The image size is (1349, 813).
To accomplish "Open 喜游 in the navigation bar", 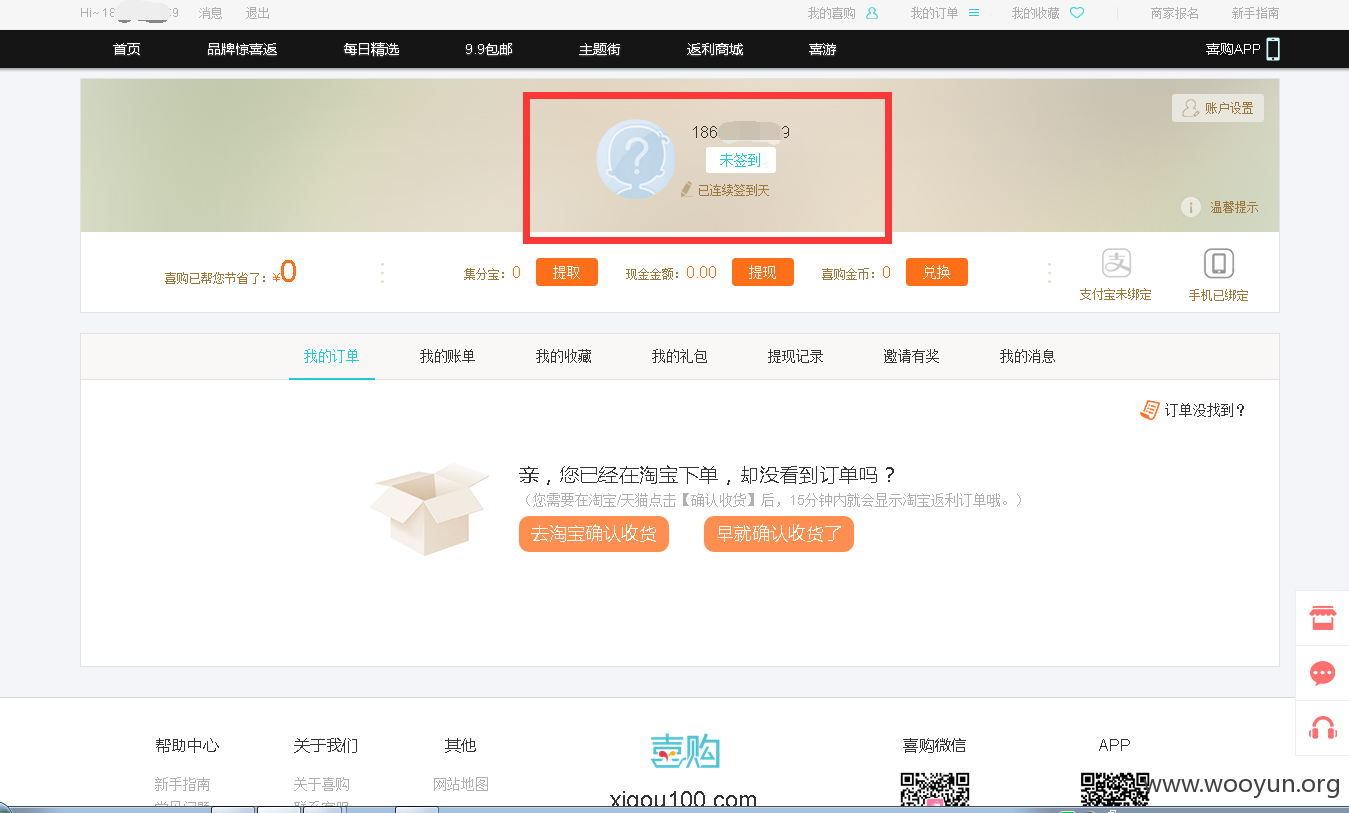I will (822, 49).
